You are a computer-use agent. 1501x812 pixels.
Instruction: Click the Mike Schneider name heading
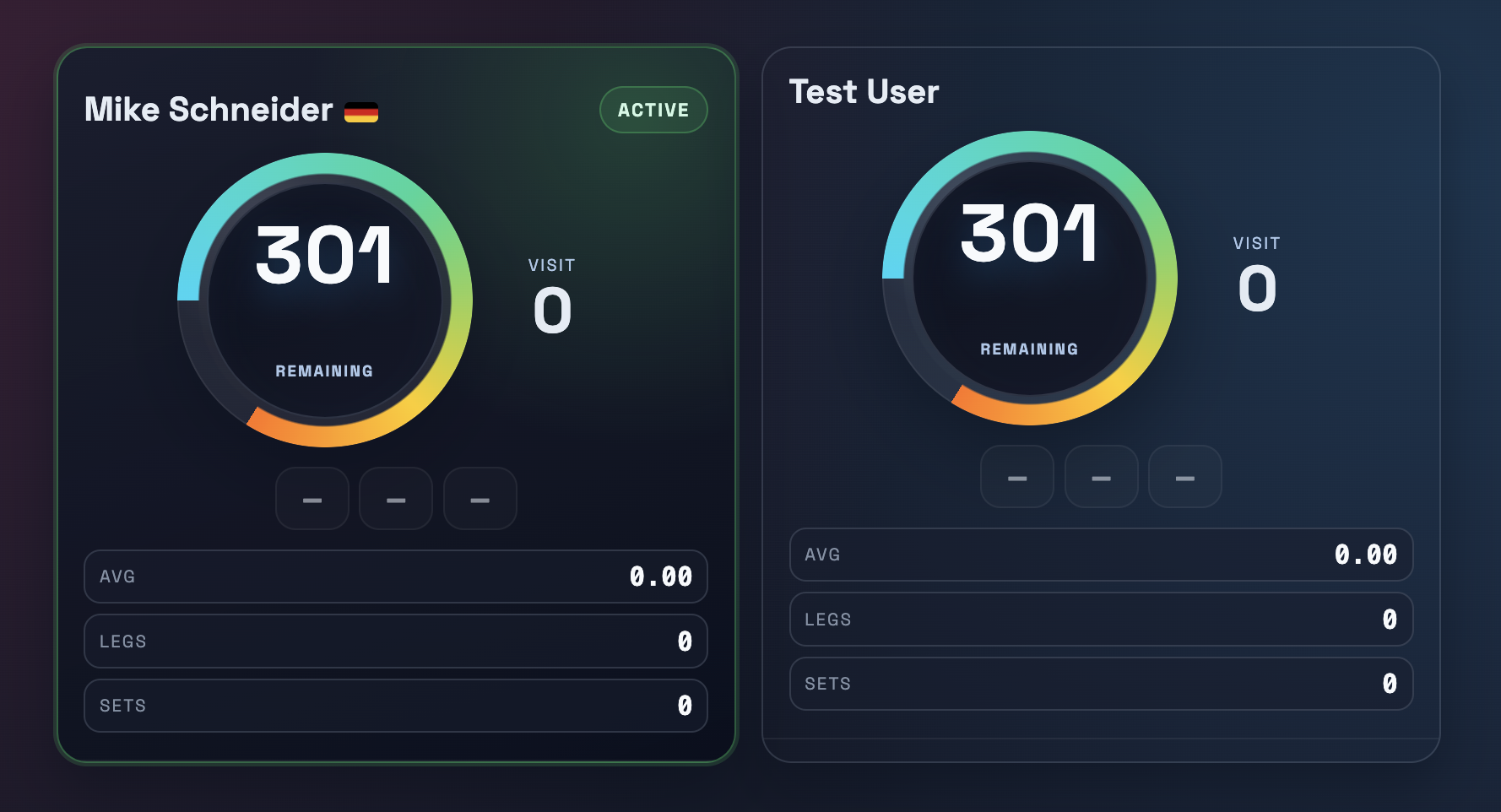click(209, 110)
